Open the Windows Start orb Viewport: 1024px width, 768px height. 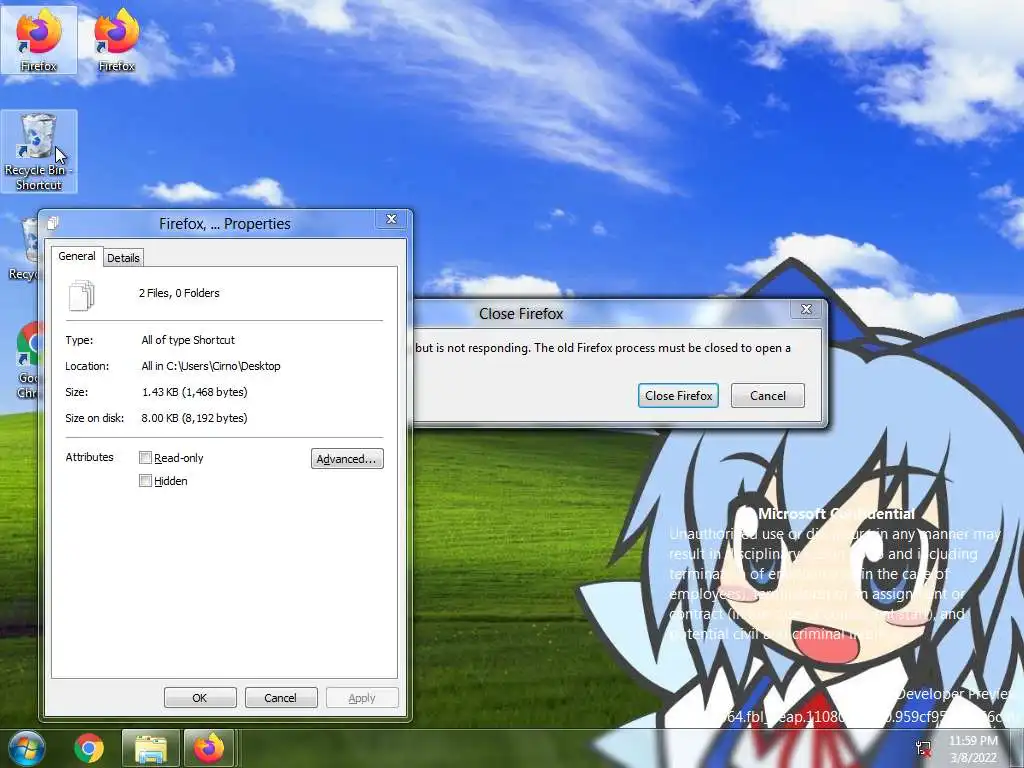coord(26,748)
